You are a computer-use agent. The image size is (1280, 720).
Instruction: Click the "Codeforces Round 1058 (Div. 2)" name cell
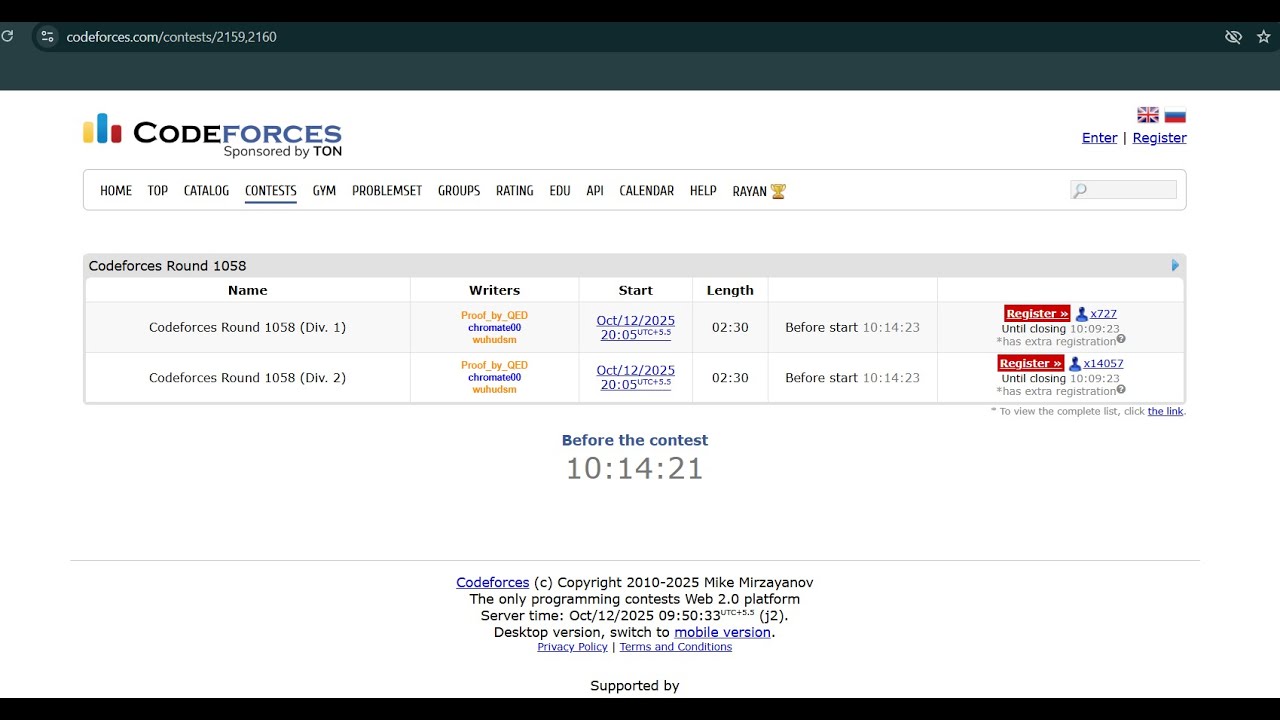[x=248, y=377]
